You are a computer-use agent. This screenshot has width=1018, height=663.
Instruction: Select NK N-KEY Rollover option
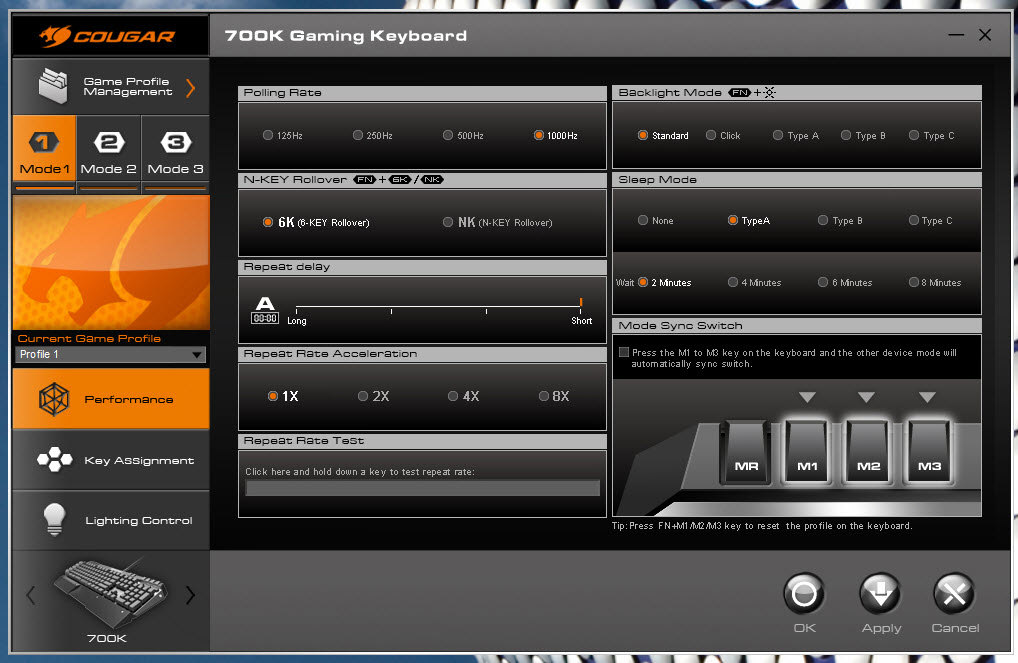tap(448, 222)
